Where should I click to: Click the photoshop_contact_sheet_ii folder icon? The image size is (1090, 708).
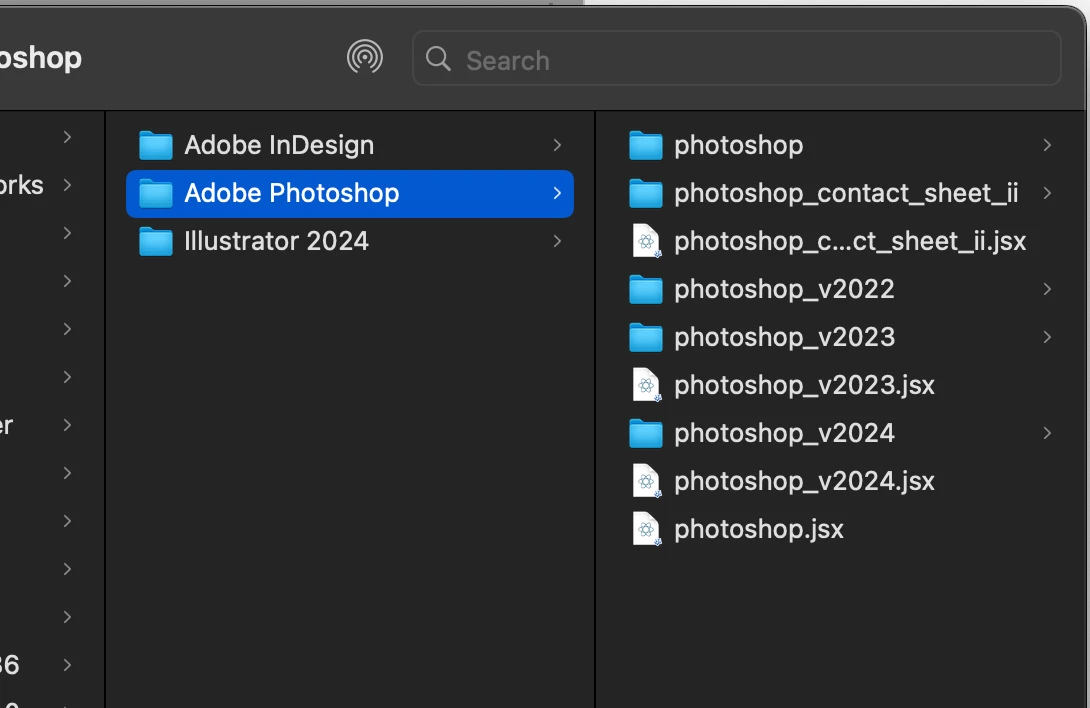click(x=646, y=194)
